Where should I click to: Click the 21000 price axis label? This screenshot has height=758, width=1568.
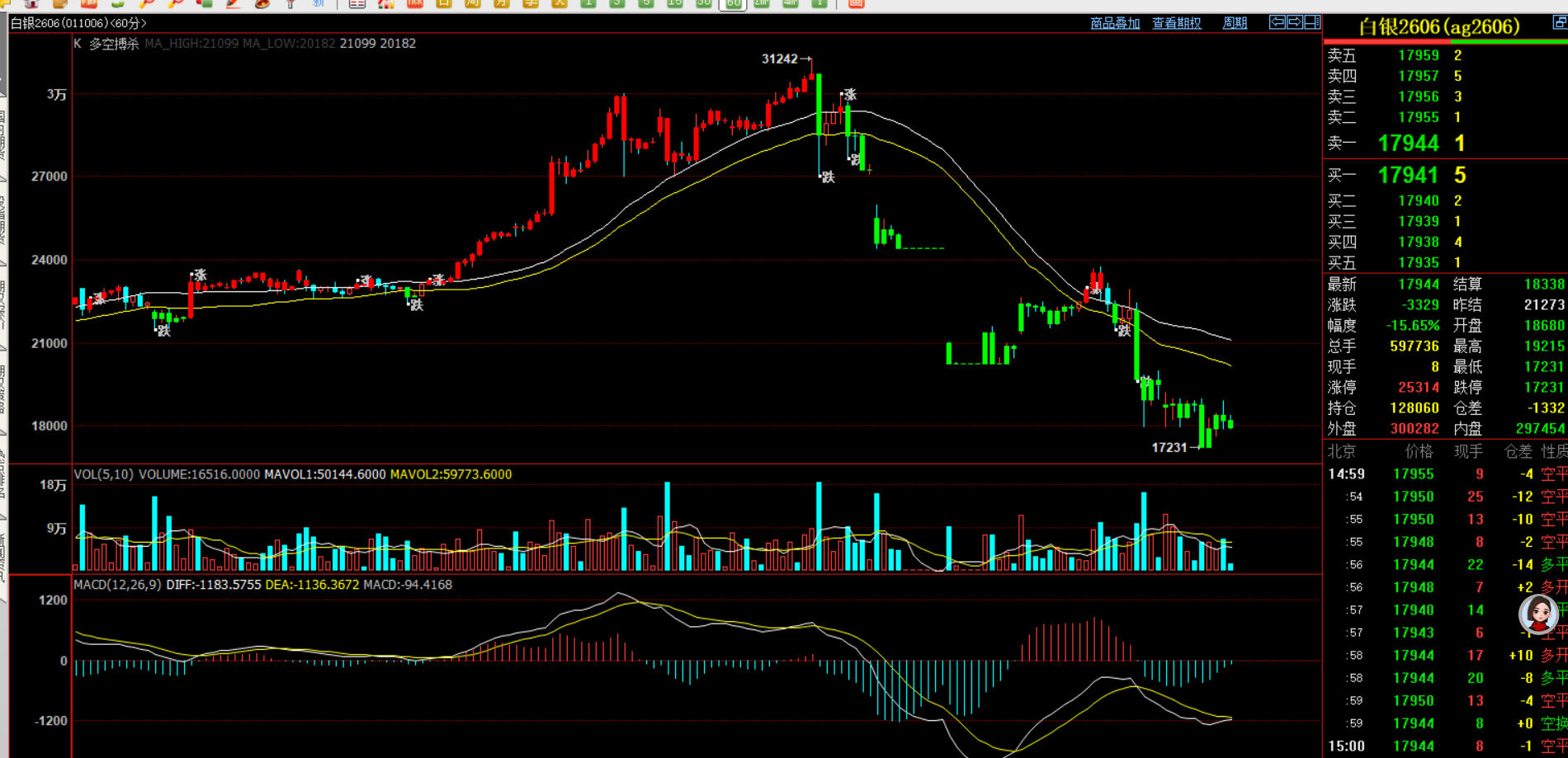pyautogui.click(x=50, y=343)
